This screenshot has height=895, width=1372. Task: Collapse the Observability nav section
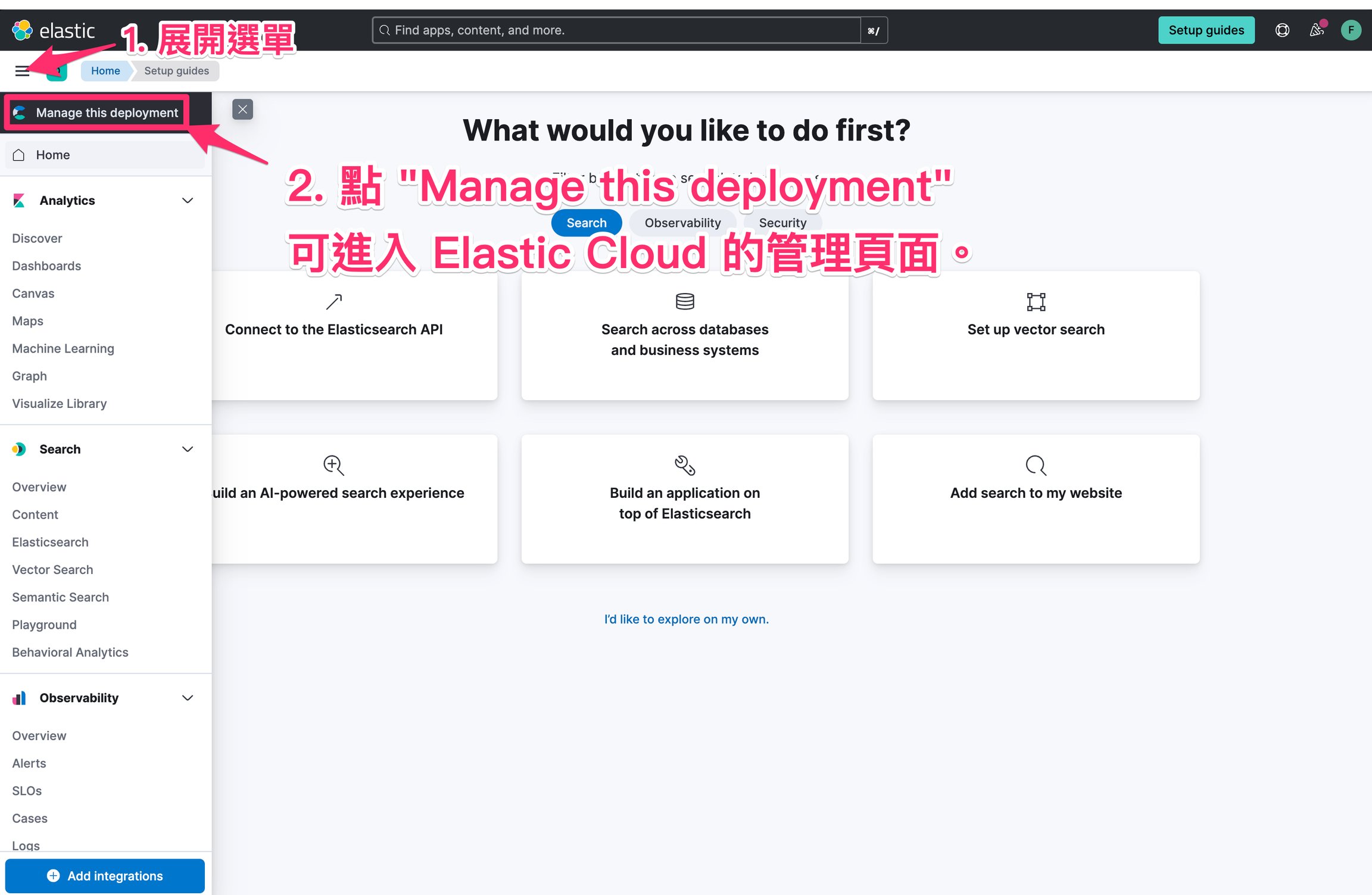(x=187, y=698)
